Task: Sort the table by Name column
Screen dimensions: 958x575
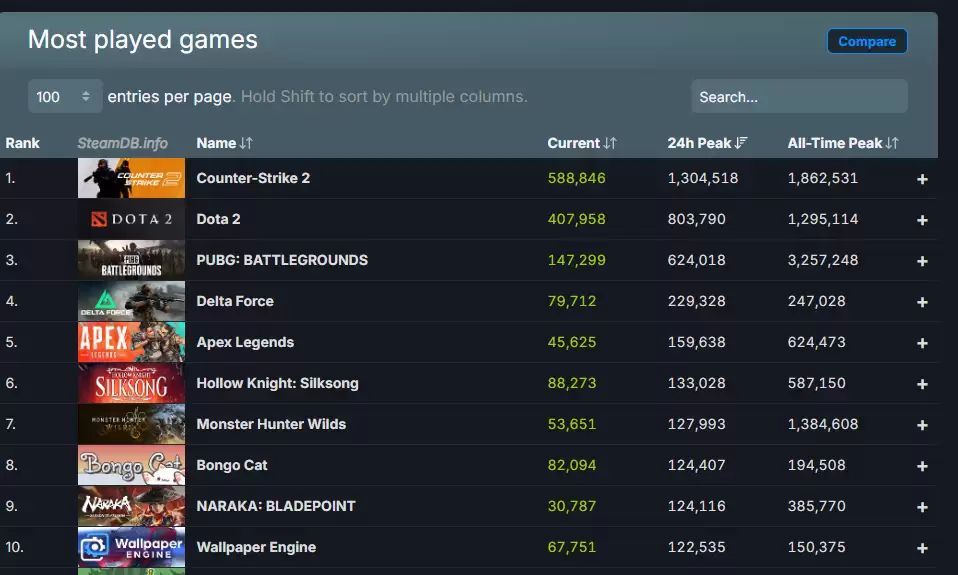Action: click(224, 143)
